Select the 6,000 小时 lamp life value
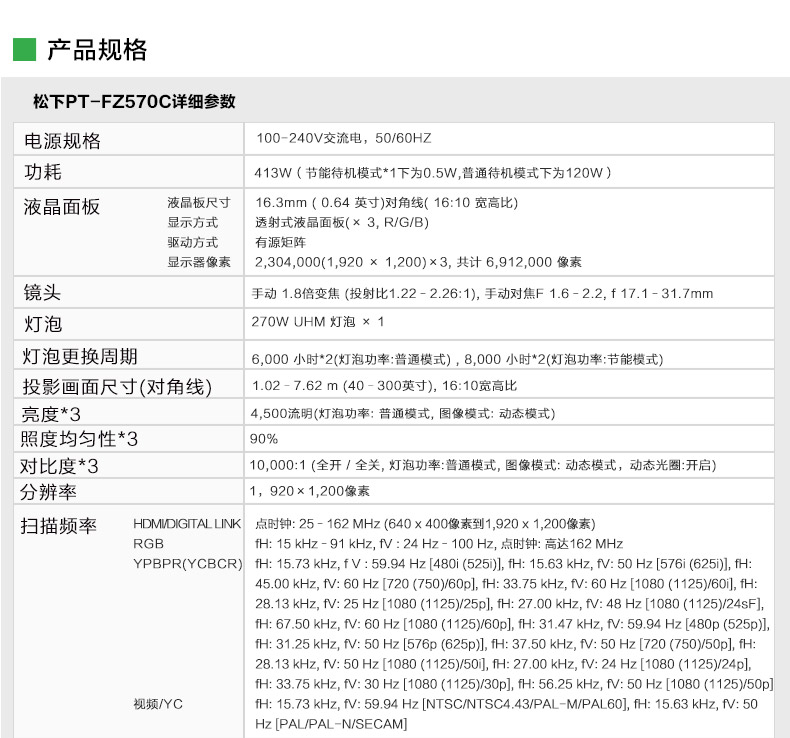This screenshot has width=790, height=738. tap(457, 359)
